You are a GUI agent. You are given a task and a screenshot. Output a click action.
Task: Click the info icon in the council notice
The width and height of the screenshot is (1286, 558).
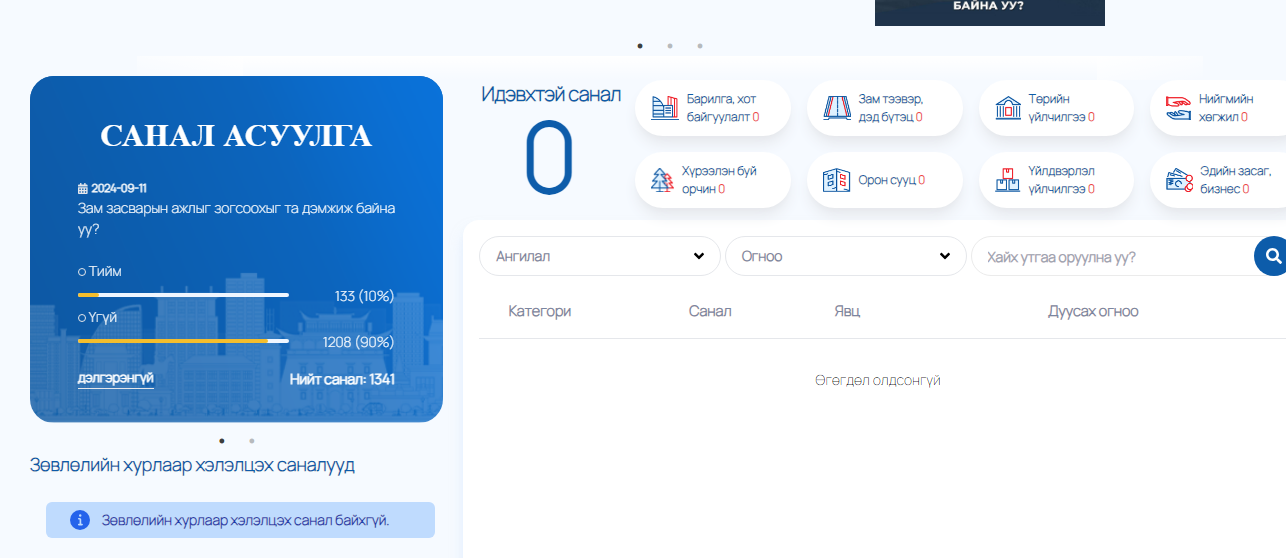click(x=80, y=520)
